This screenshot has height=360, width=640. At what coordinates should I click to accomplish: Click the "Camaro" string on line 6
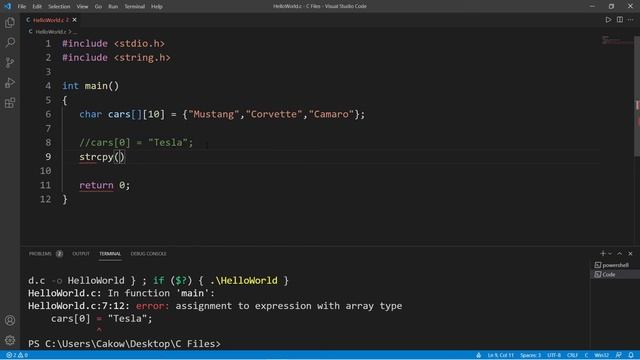click(x=331, y=114)
